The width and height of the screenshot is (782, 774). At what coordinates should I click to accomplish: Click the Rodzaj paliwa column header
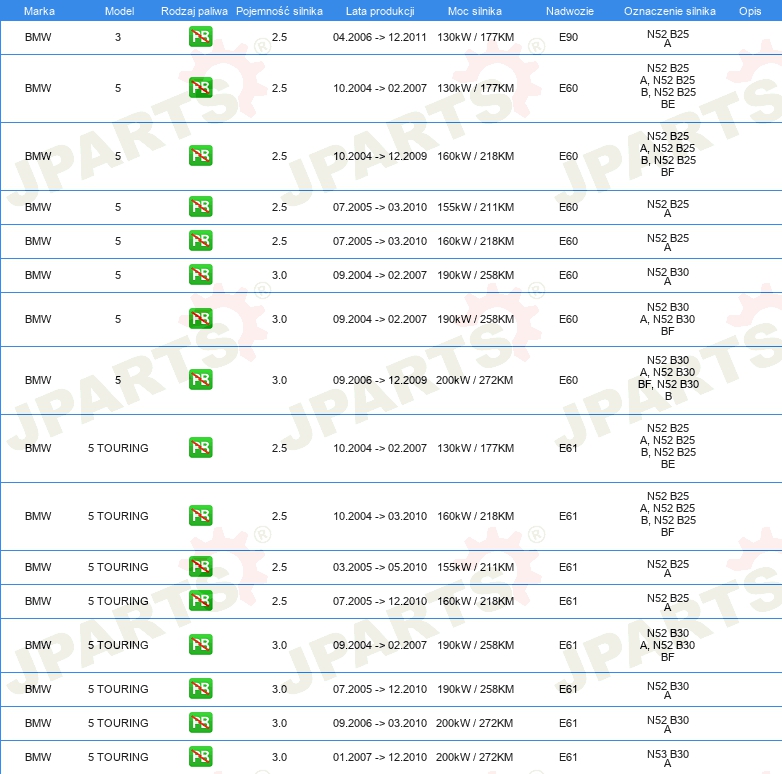point(194,10)
